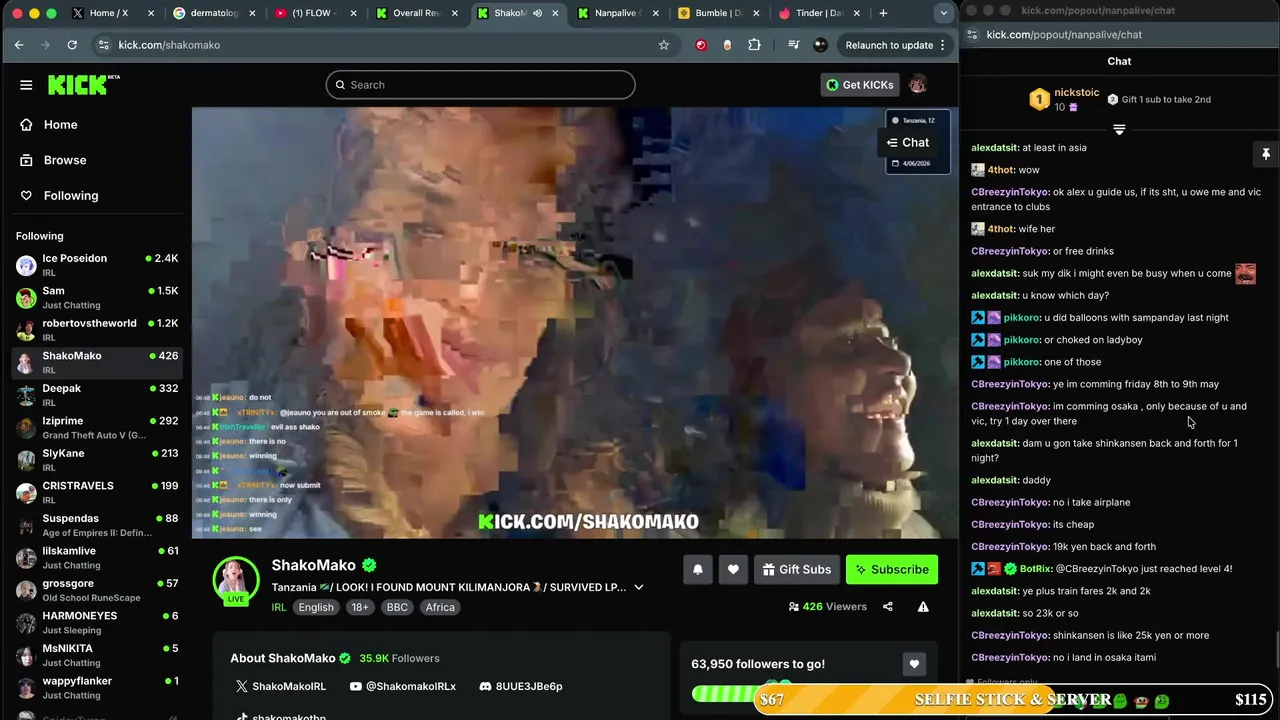
Task: Go forward in Chrome browser
Action: click(45, 45)
